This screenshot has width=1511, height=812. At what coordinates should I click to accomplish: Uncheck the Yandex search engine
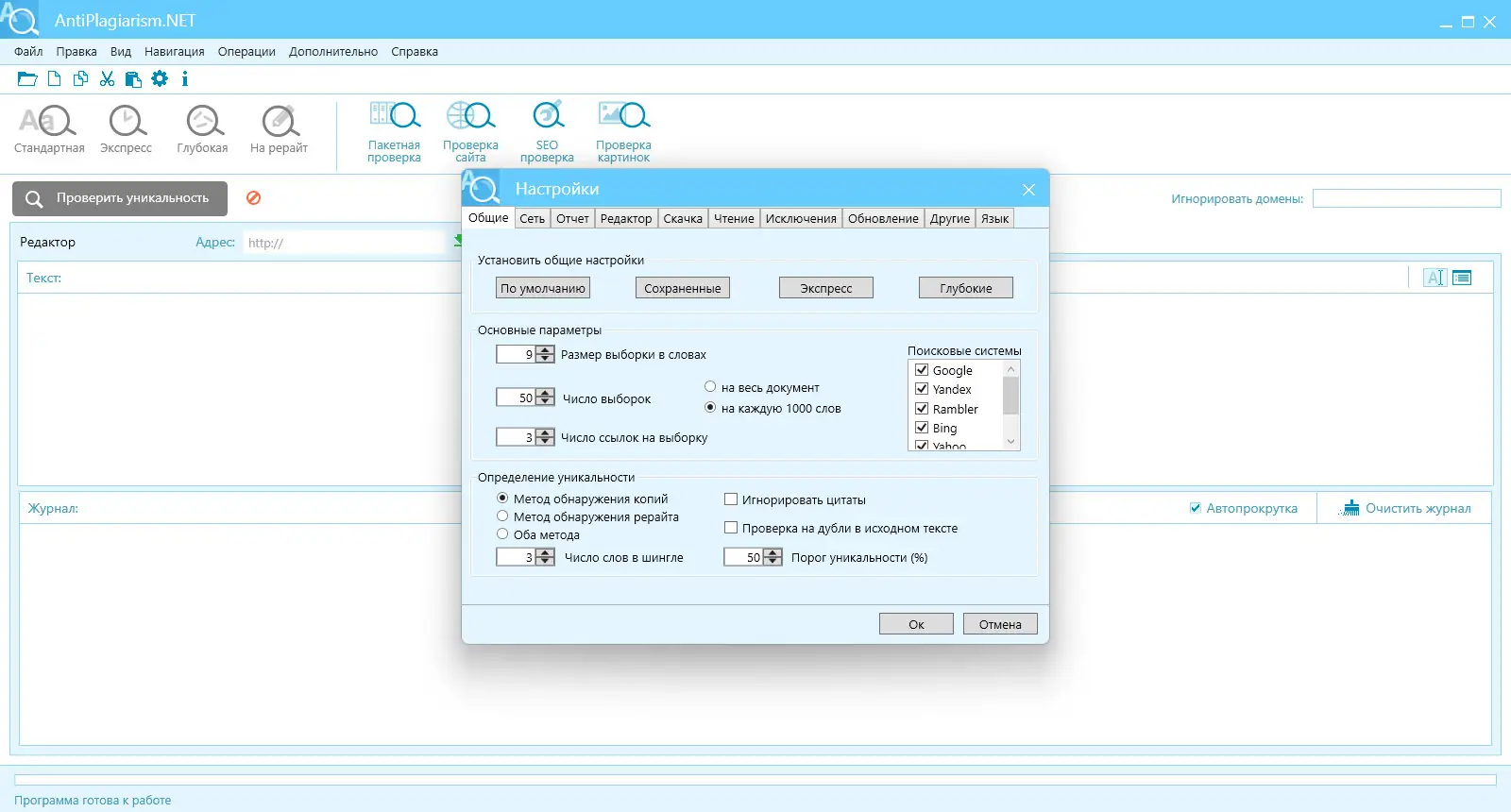point(922,389)
